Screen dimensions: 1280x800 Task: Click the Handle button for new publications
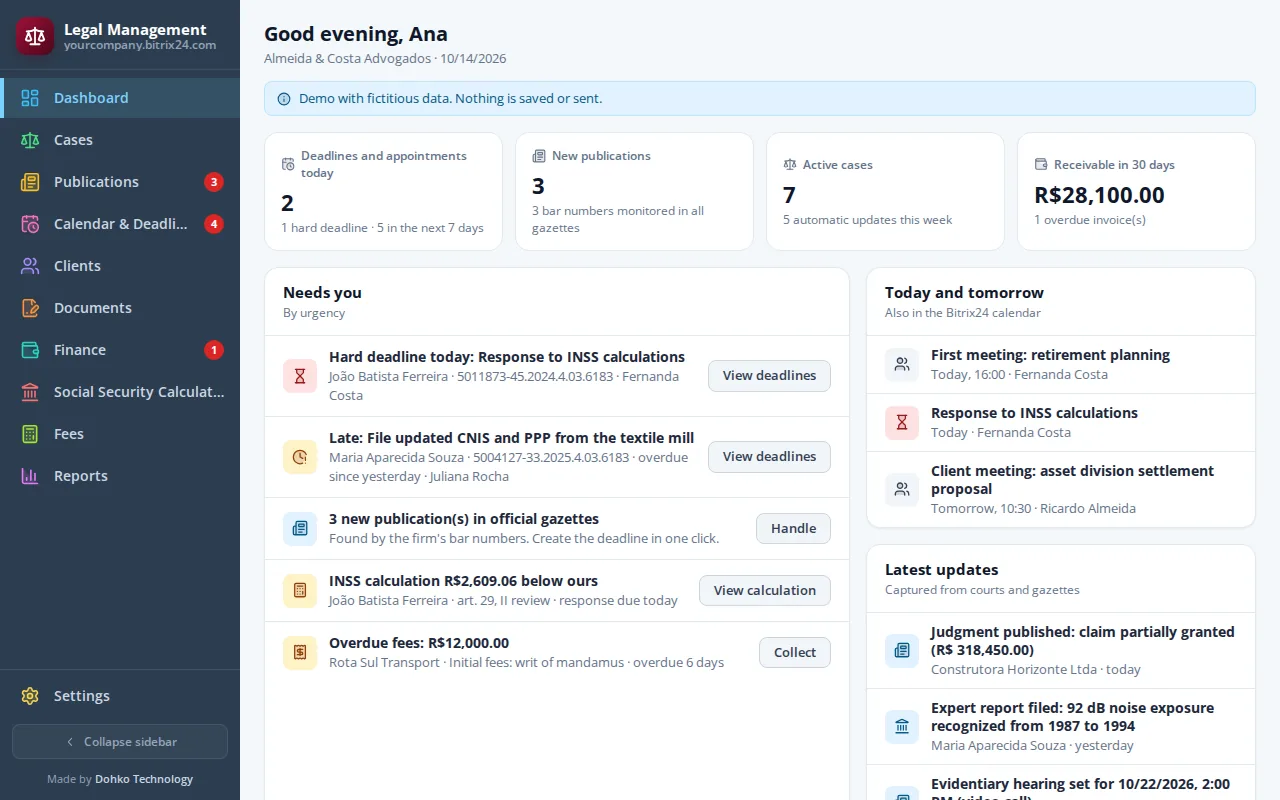coord(793,529)
